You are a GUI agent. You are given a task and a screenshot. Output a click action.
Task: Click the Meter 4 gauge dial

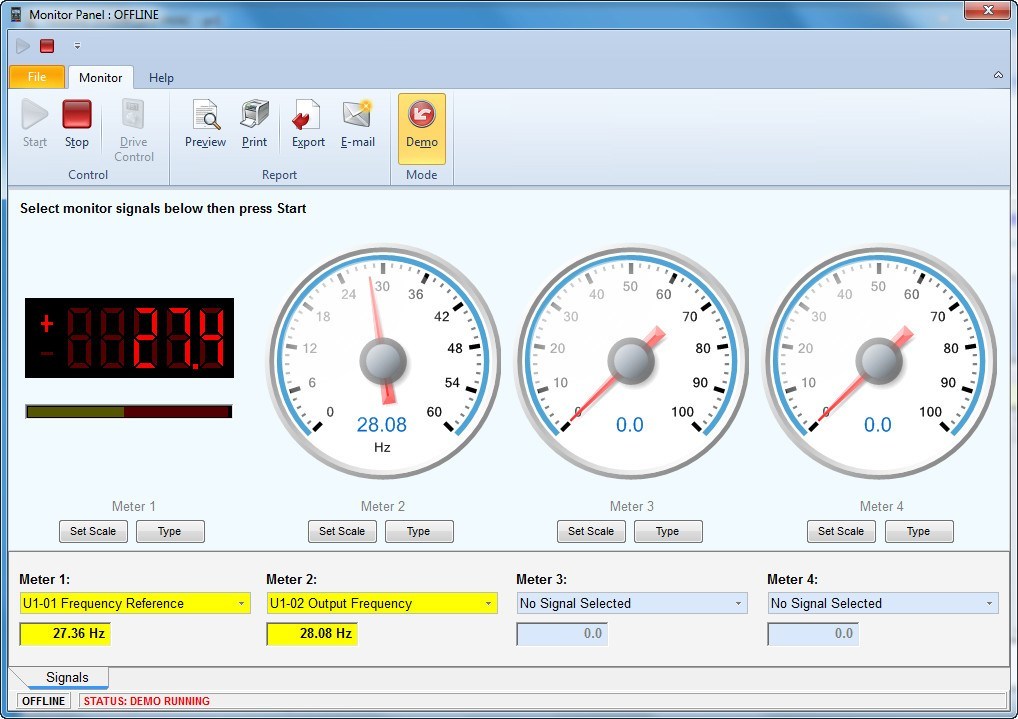[x=879, y=362]
